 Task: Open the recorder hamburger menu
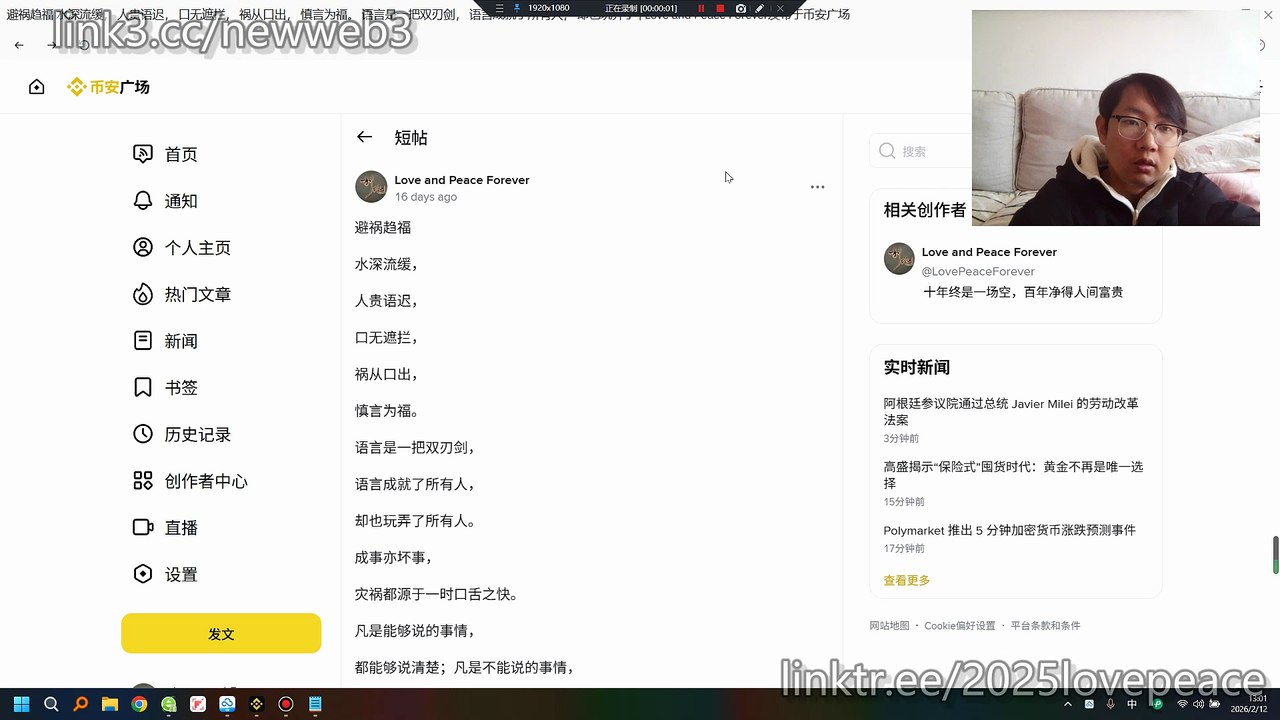point(500,8)
